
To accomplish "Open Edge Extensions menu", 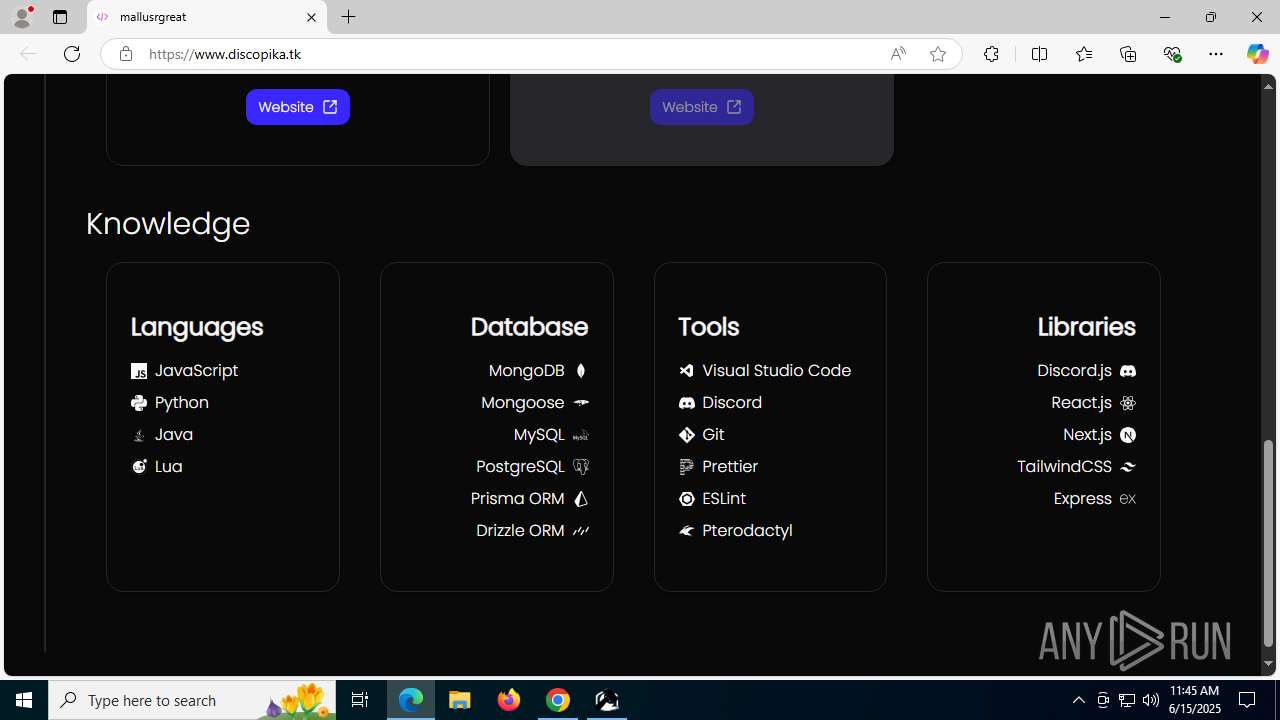I will [x=991, y=54].
